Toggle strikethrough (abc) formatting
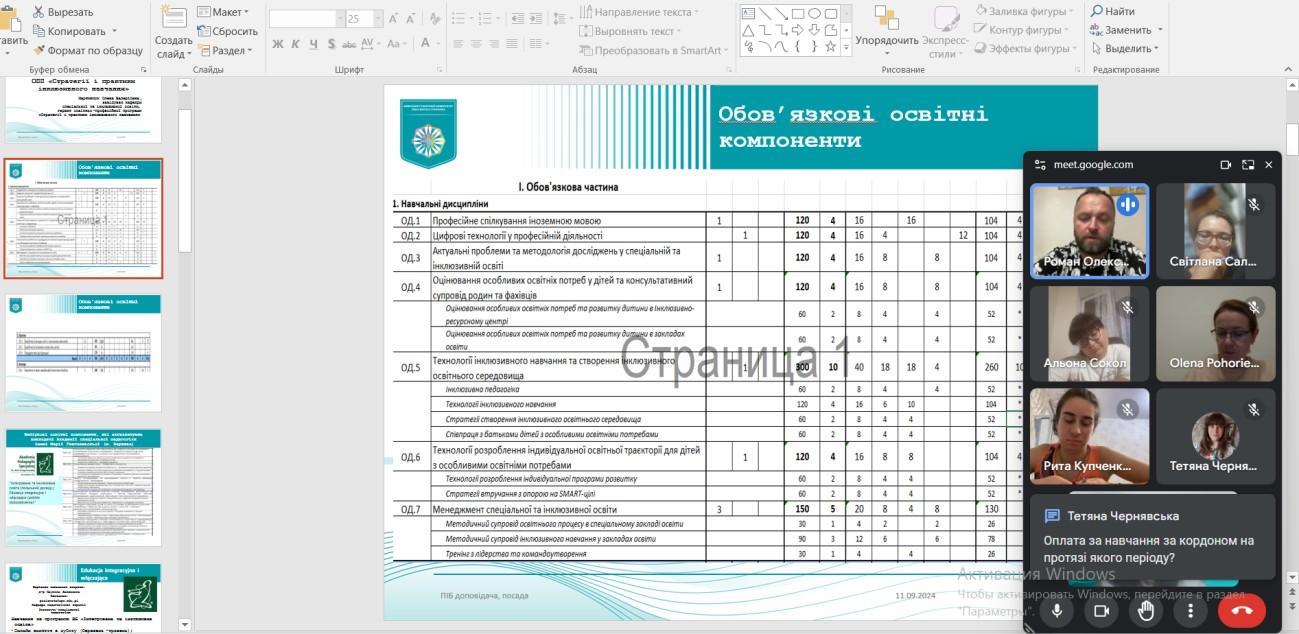 [348, 44]
